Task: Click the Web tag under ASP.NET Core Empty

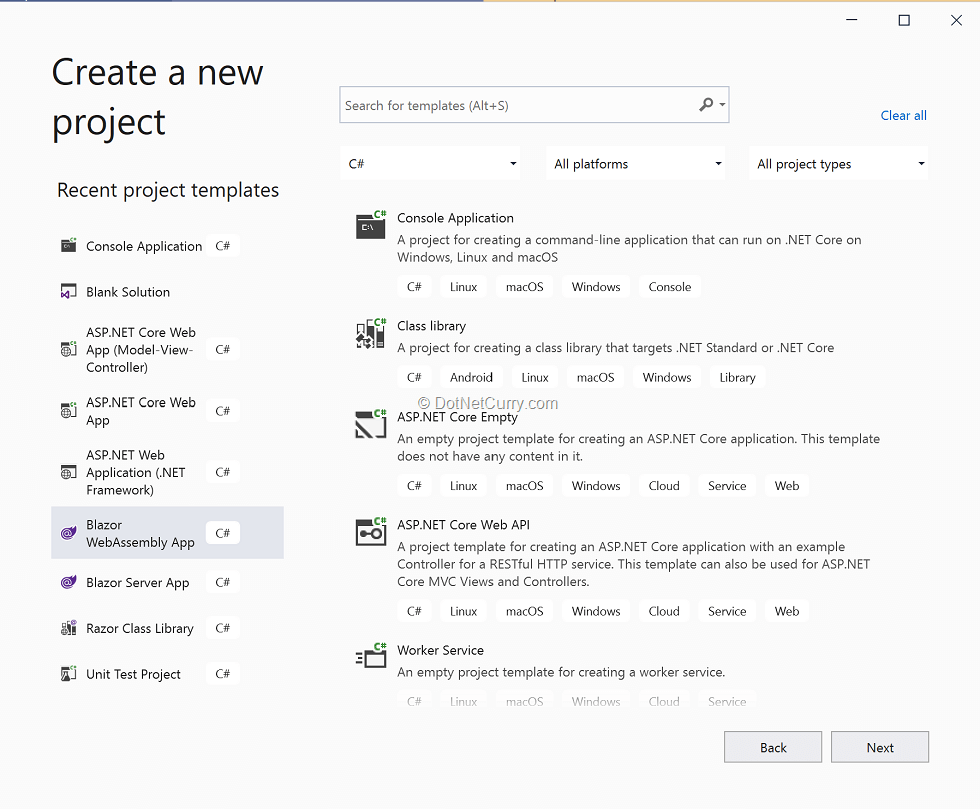Action: (x=787, y=486)
